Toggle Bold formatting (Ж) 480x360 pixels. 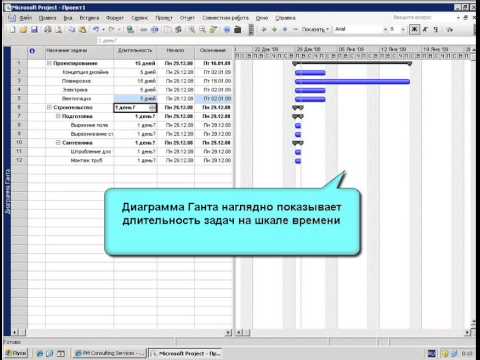[x=414, y=29]
